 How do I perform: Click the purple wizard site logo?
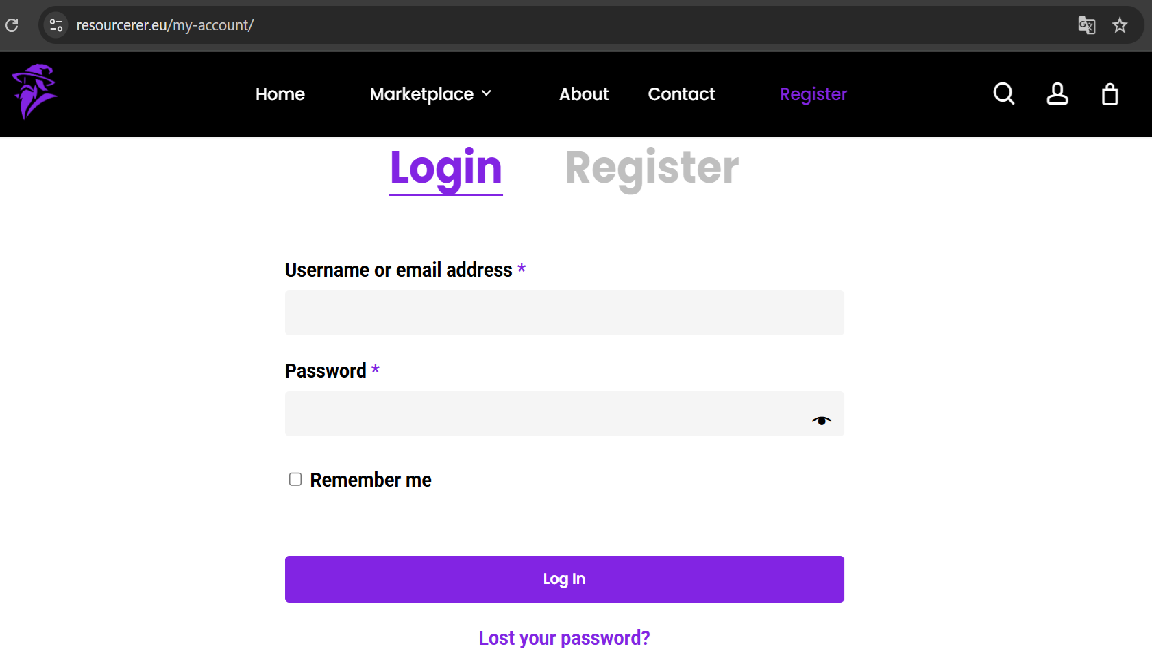[35, 92]
